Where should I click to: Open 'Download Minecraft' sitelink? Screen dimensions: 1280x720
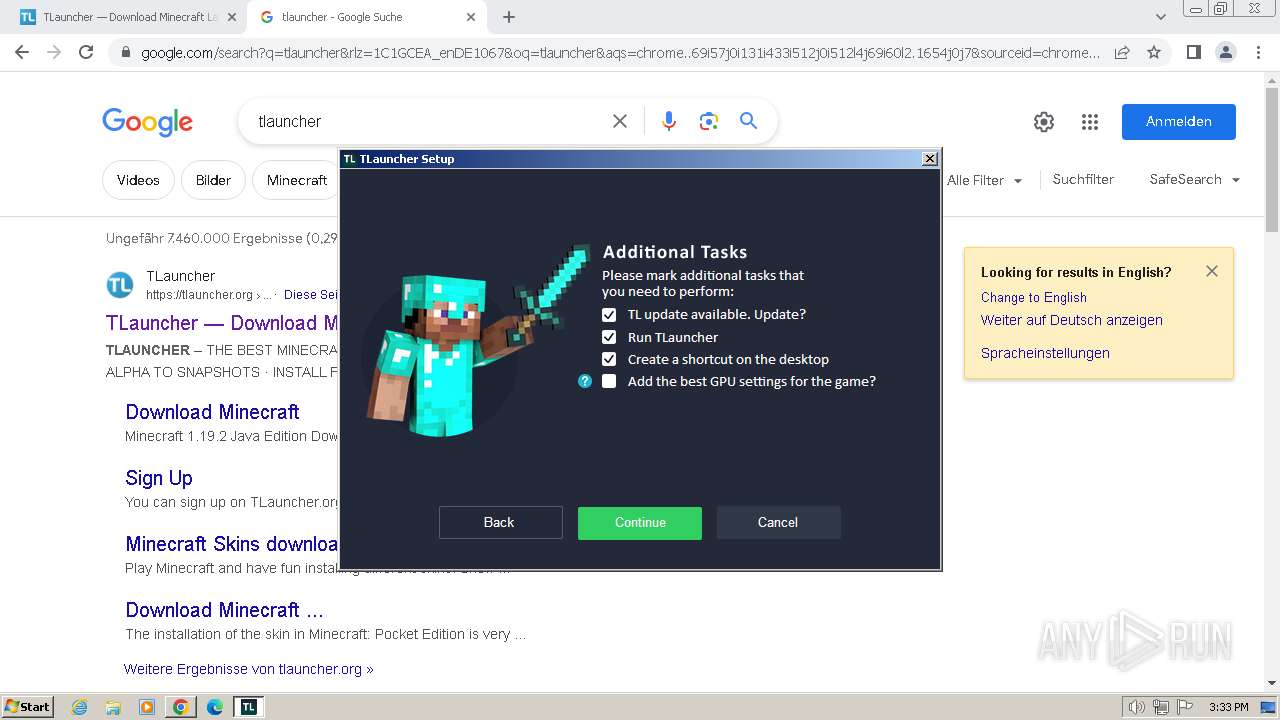(212, 412)
